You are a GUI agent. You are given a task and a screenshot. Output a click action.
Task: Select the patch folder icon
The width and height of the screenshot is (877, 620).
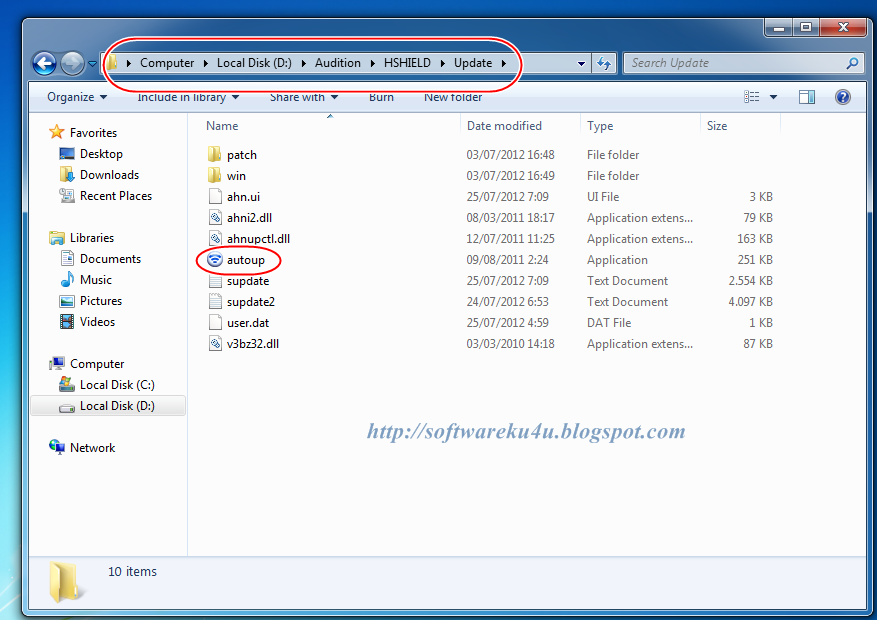coord(214,154)
